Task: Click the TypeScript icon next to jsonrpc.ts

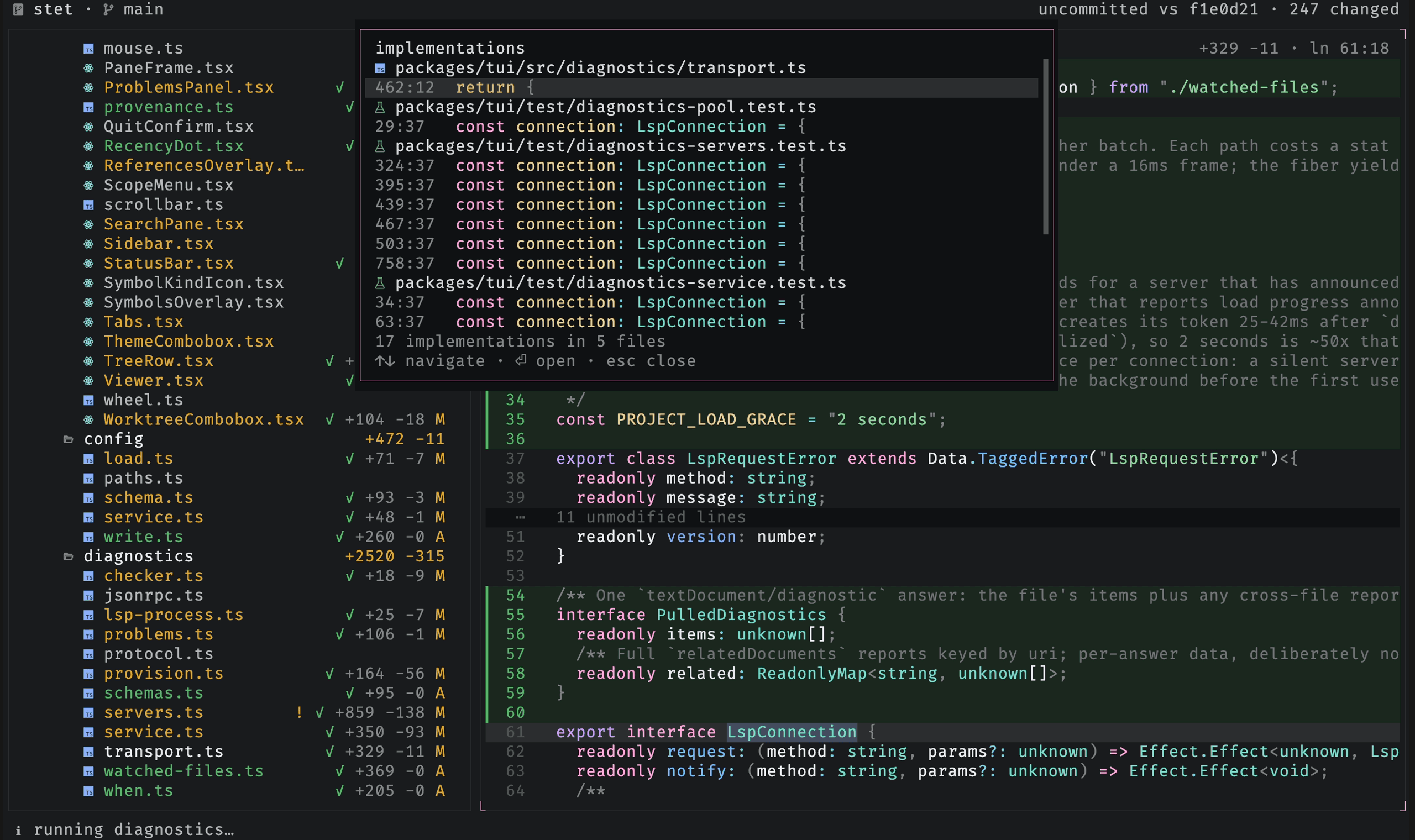Action: pyautogui.click(x=89, y=596)
